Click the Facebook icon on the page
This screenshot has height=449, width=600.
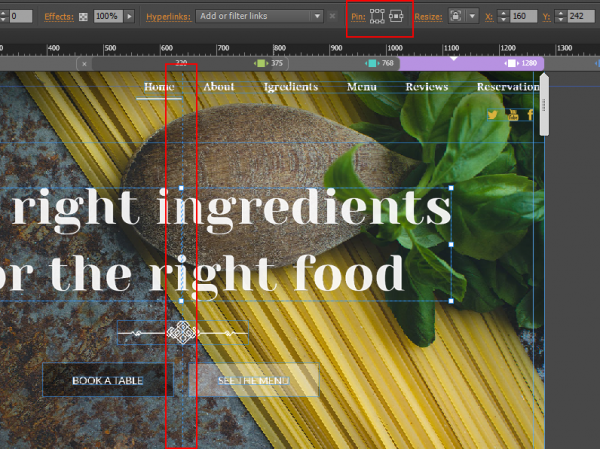pos(530,115)
